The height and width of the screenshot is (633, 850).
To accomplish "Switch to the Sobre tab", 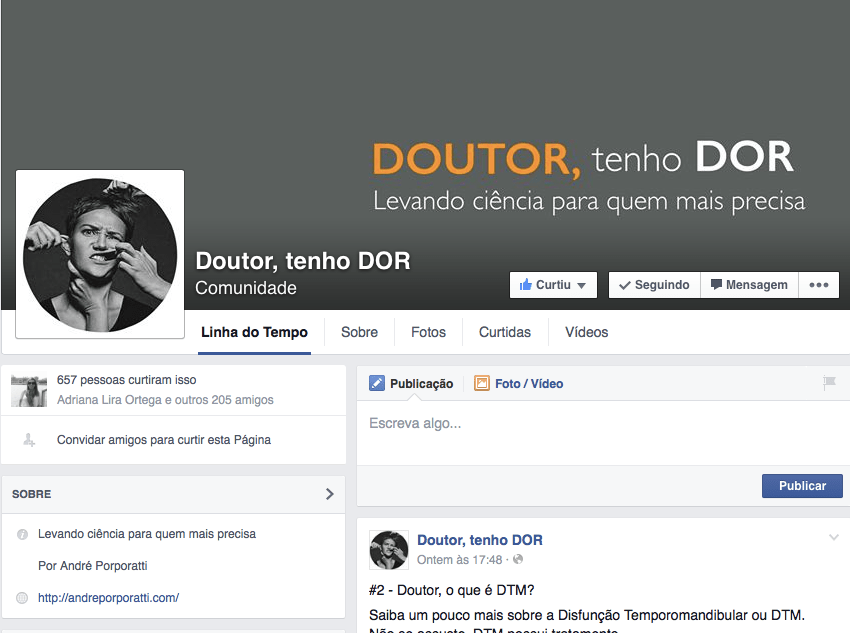I will pyautogui.click(x=359, y=332).
